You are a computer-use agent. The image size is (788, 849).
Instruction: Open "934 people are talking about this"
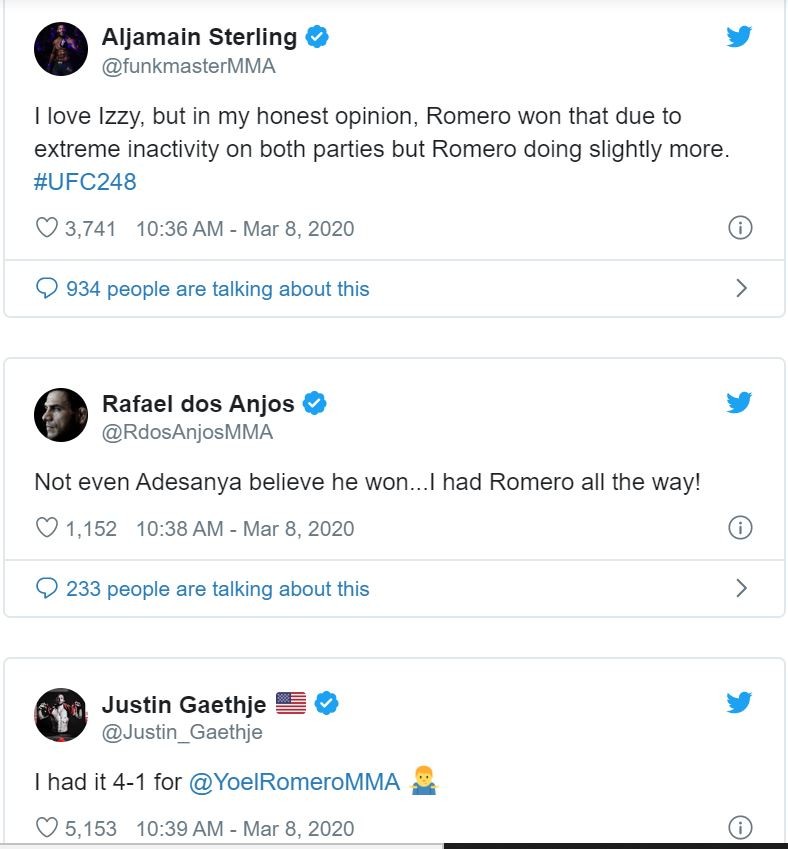217,289
